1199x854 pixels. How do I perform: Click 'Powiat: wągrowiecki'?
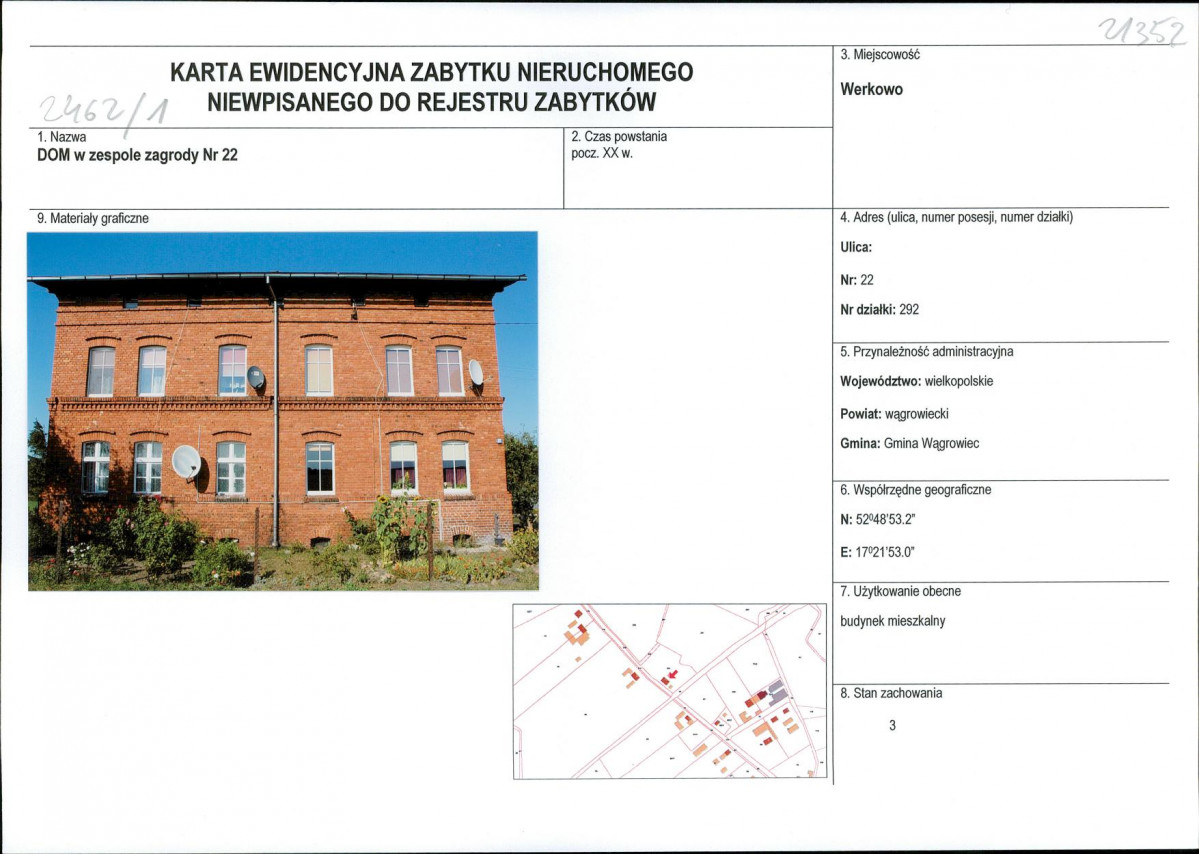pos(894,414)
